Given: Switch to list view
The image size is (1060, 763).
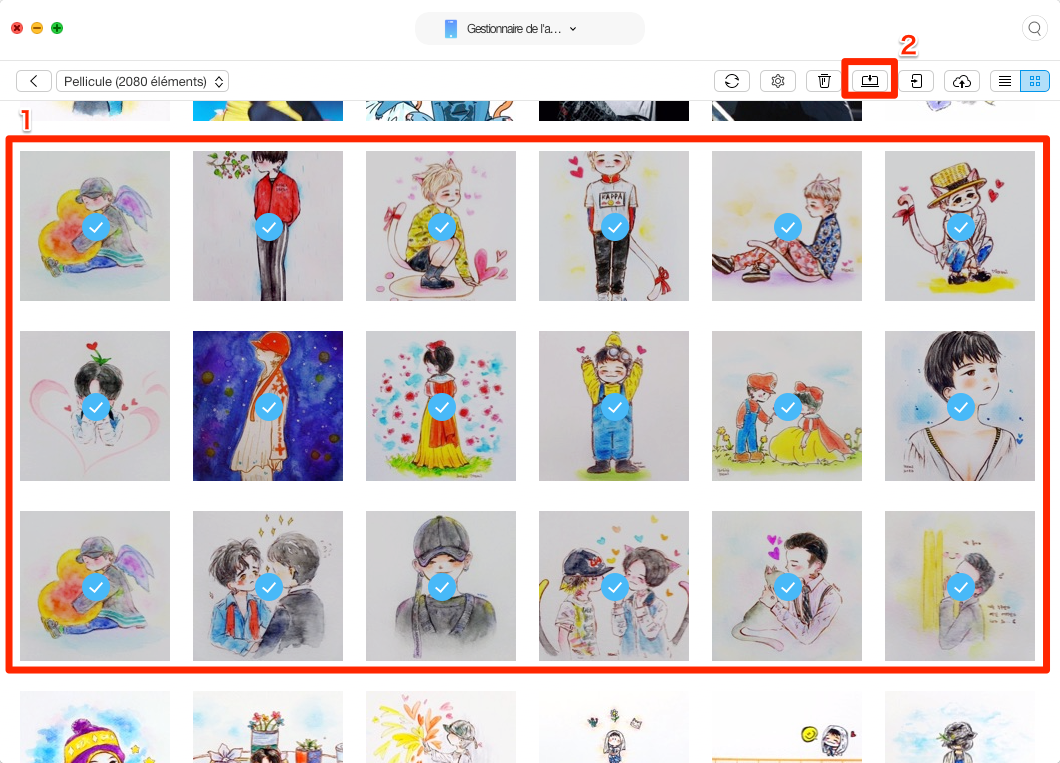Looking at the screenshot, I should (x=1005, y=81).
